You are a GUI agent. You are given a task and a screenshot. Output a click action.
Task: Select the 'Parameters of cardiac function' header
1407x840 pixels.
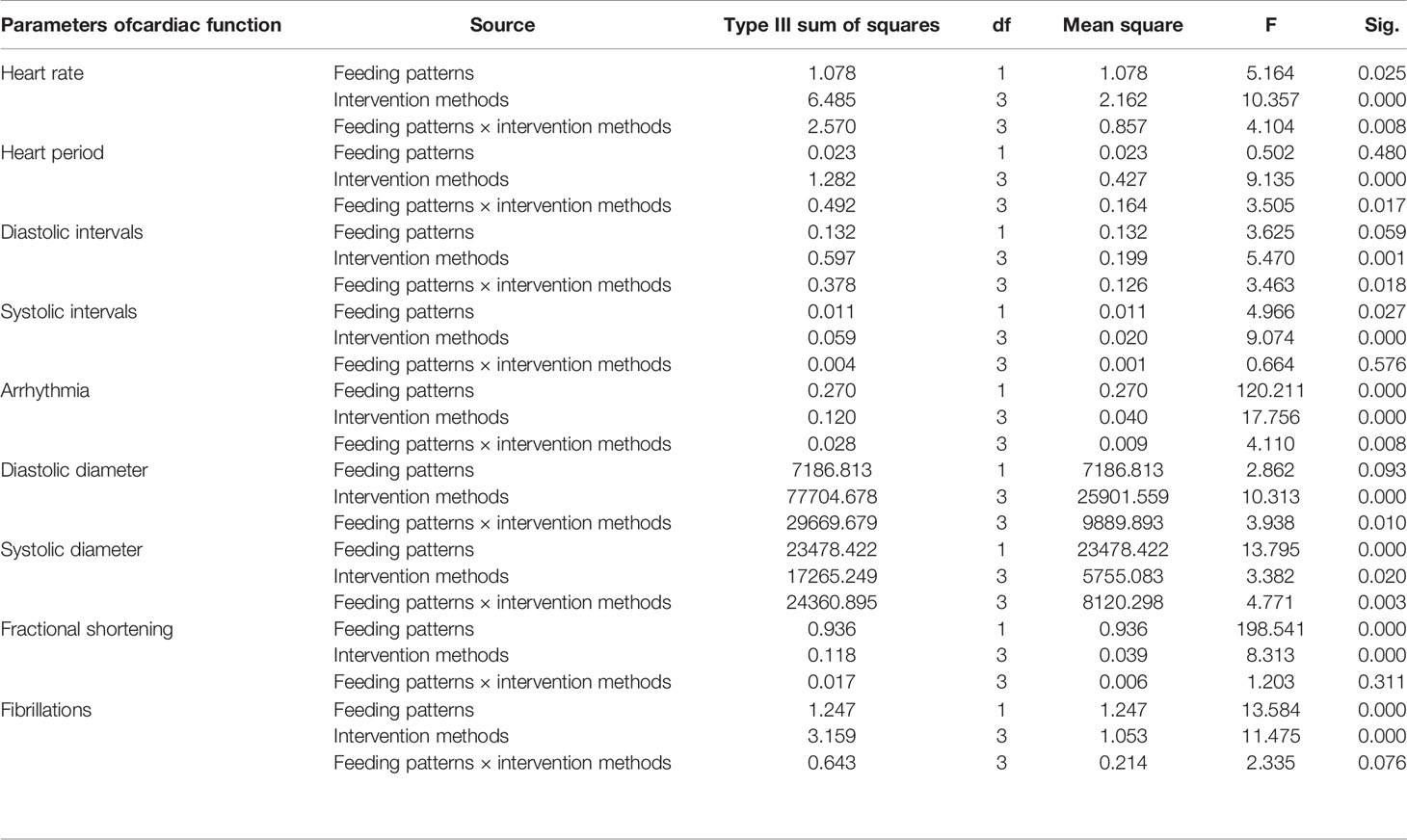(141, 26)
